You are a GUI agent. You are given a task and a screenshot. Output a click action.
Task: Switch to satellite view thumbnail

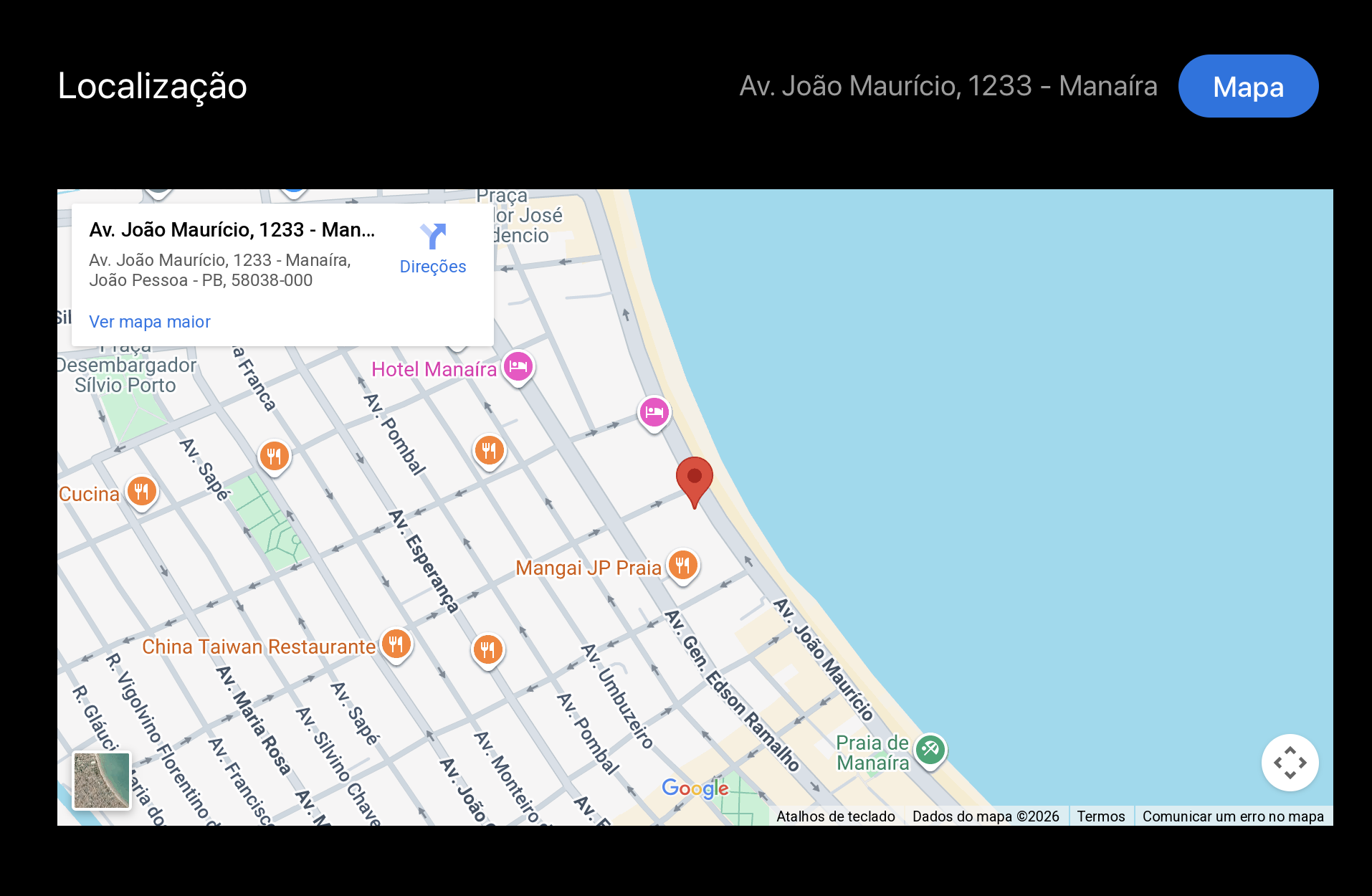click(x=102, y=780)
